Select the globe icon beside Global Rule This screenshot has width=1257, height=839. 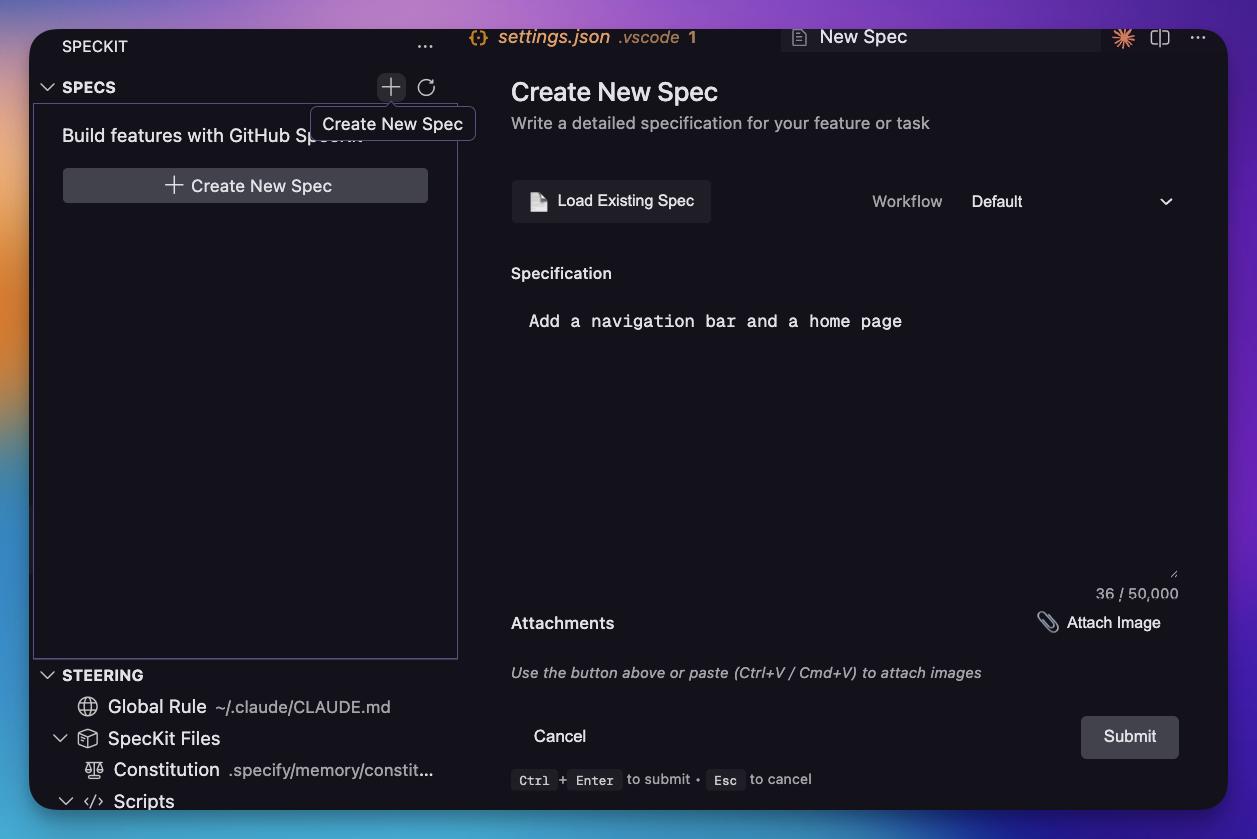click(x=88, y=706)
